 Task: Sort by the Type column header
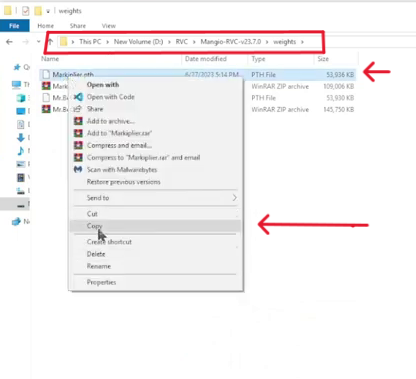[x=258, y=59]
